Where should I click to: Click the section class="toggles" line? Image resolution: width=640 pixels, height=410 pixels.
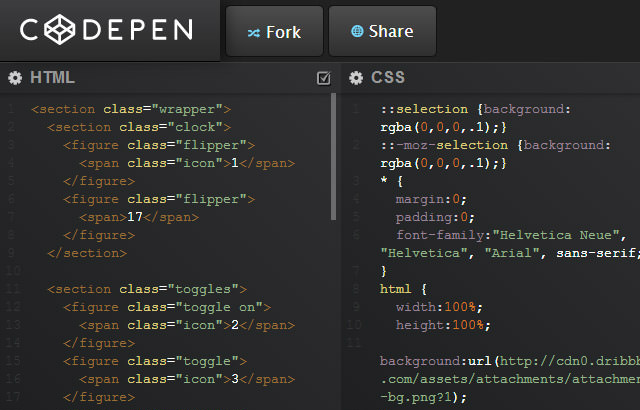click(147, 289)
